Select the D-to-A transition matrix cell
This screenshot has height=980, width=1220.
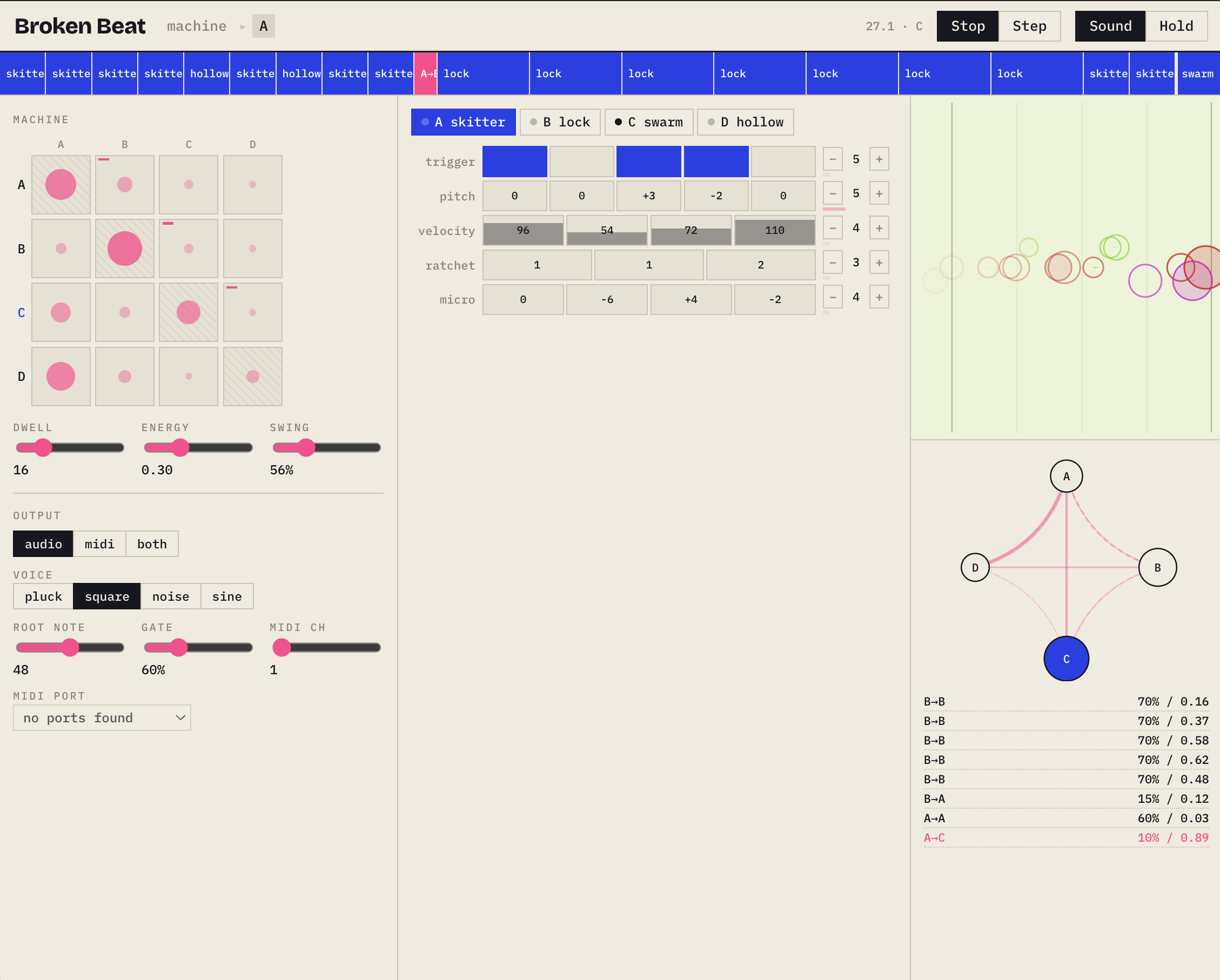pos(61,376)
